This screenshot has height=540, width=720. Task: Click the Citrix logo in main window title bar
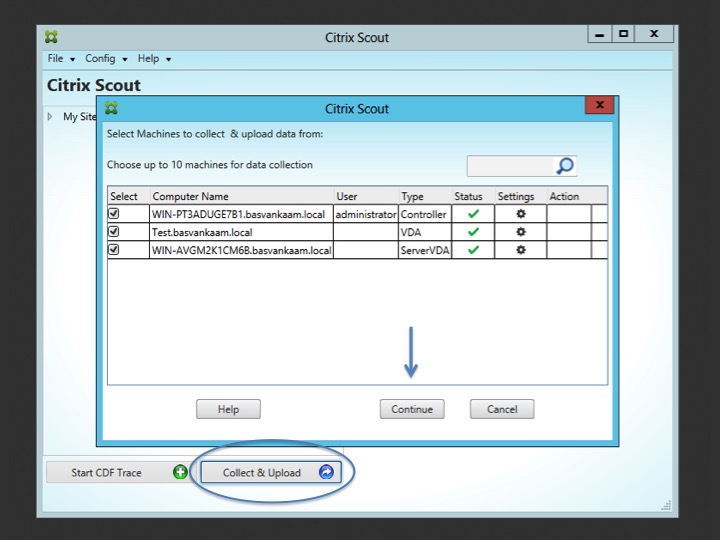pos(51,37)
